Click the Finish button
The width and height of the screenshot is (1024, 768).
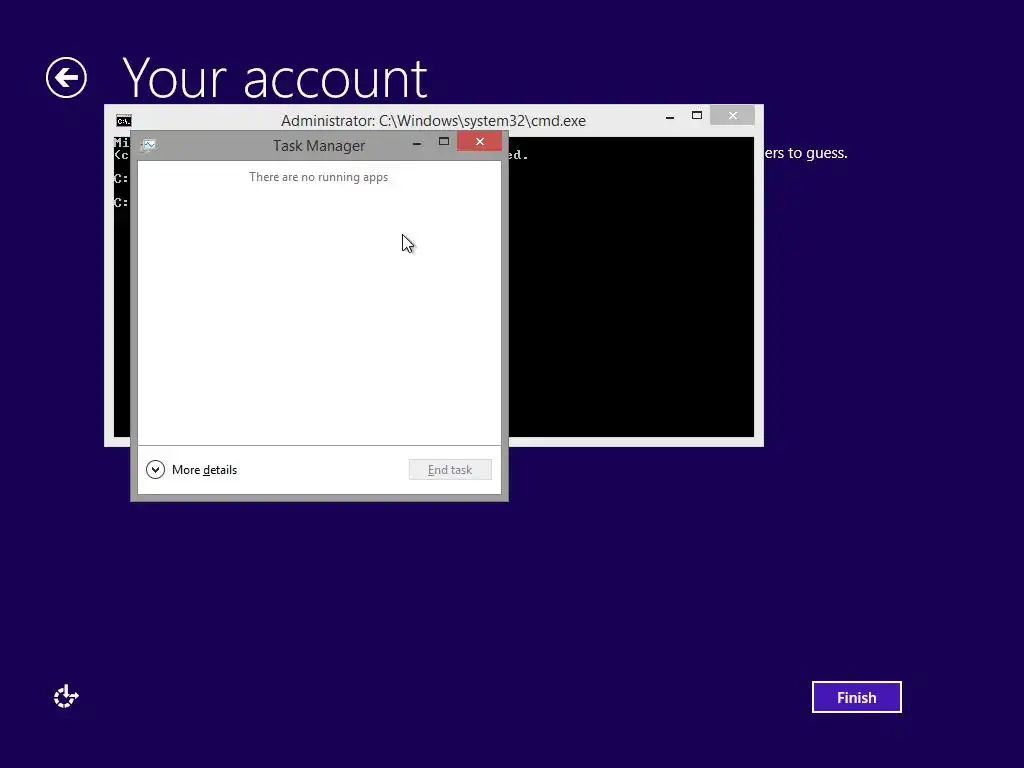coord(856,697)
